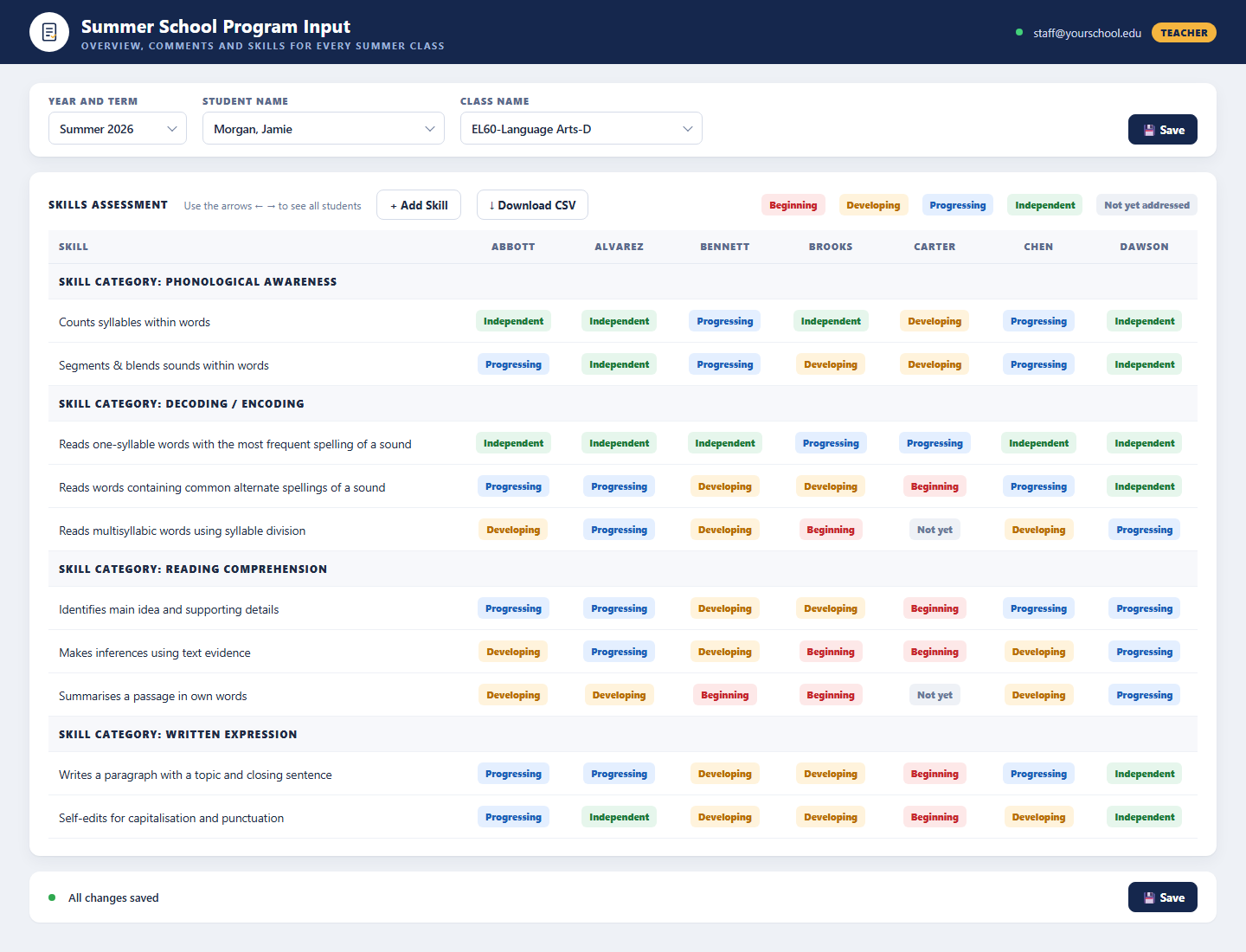Expand the Student Name dropdown showing Morgan, Jamie
Viewport: 1246px width, 952px height.
324,128
